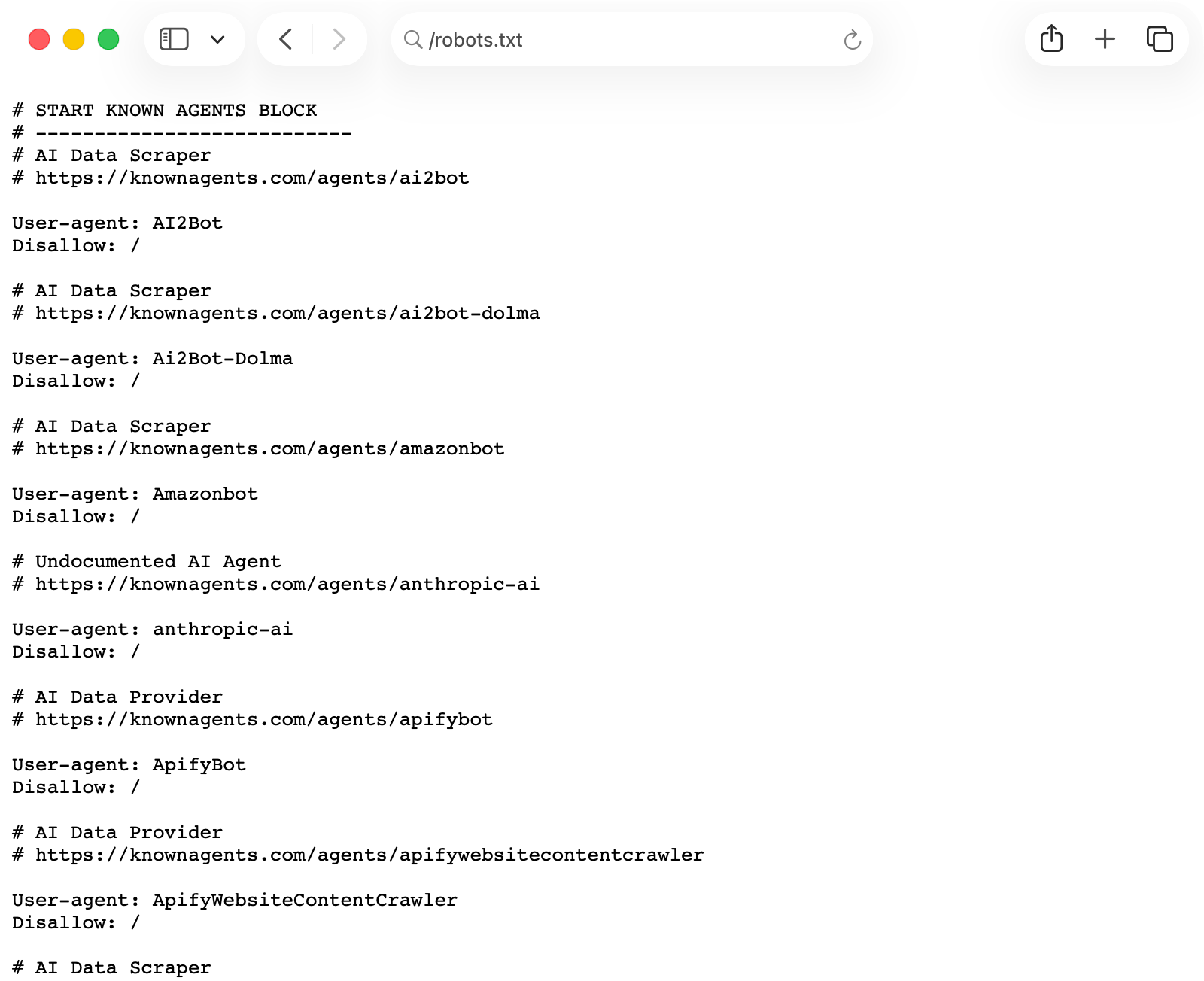Click the line 'User-agent: Ai2Bot-Dolma'
Image resolution: width=1204 pixels, height=981 pixels.
(x=153, y=359)
